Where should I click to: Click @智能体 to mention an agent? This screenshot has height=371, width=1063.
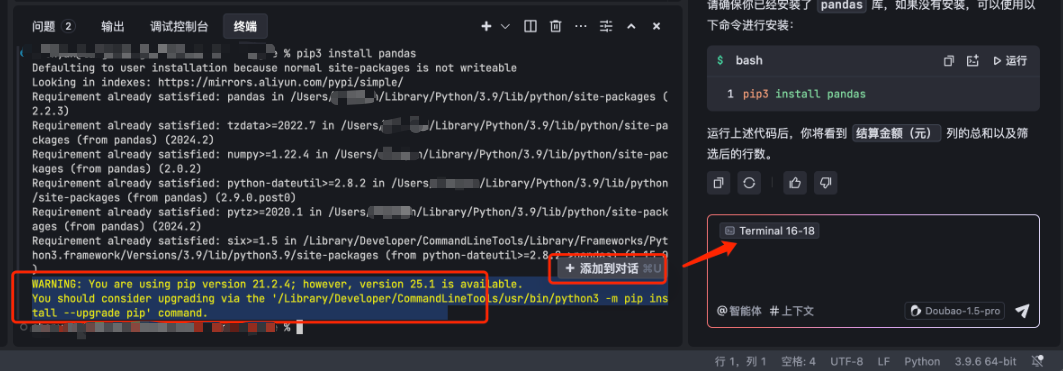(739, 311)
